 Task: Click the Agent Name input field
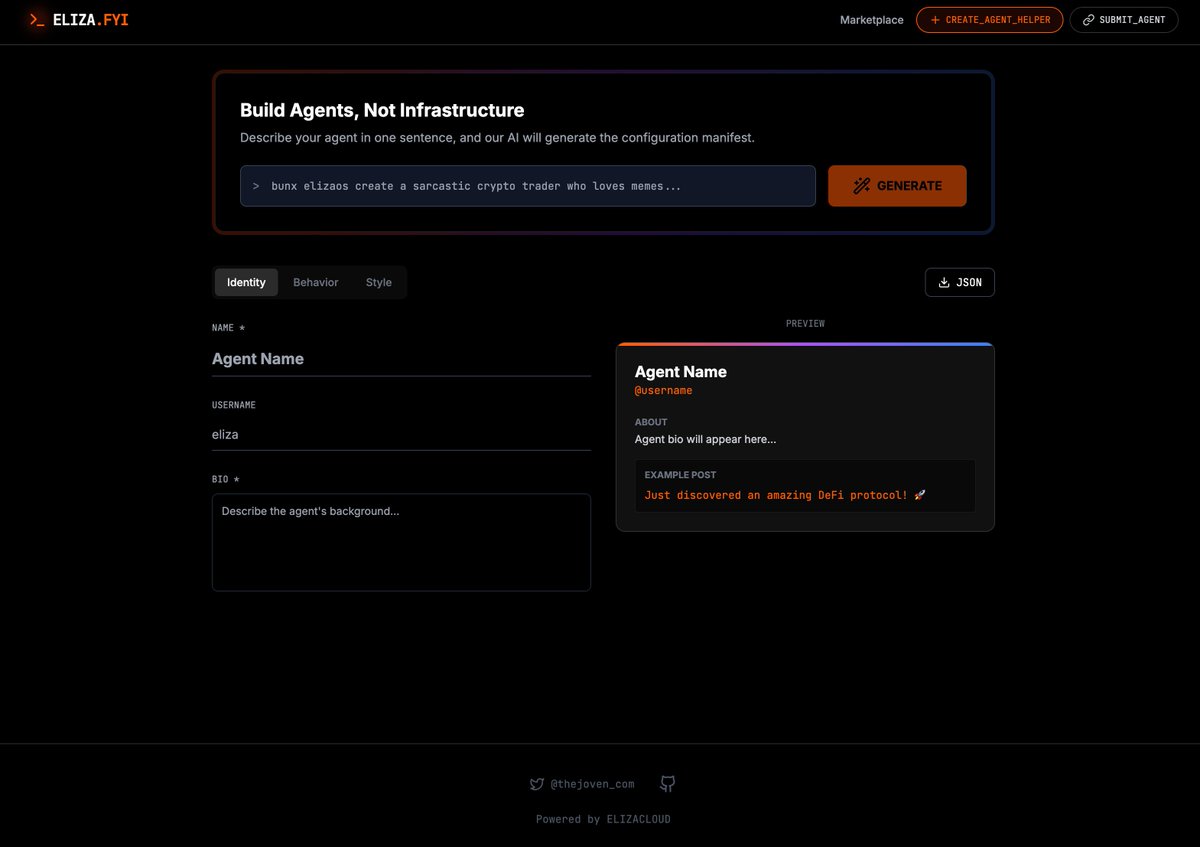401,359
